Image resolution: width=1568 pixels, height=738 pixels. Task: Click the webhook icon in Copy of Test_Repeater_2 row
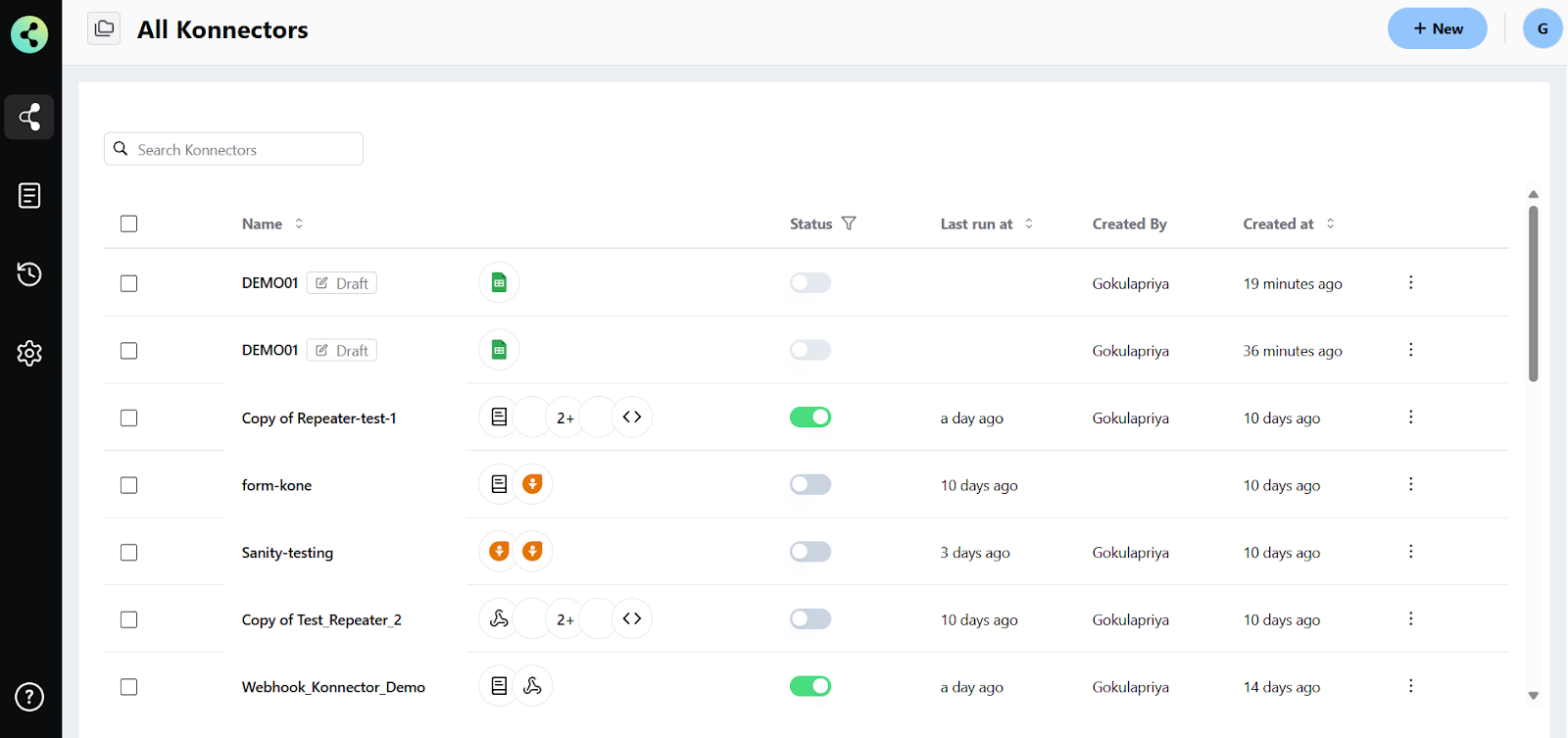[499, 618]
